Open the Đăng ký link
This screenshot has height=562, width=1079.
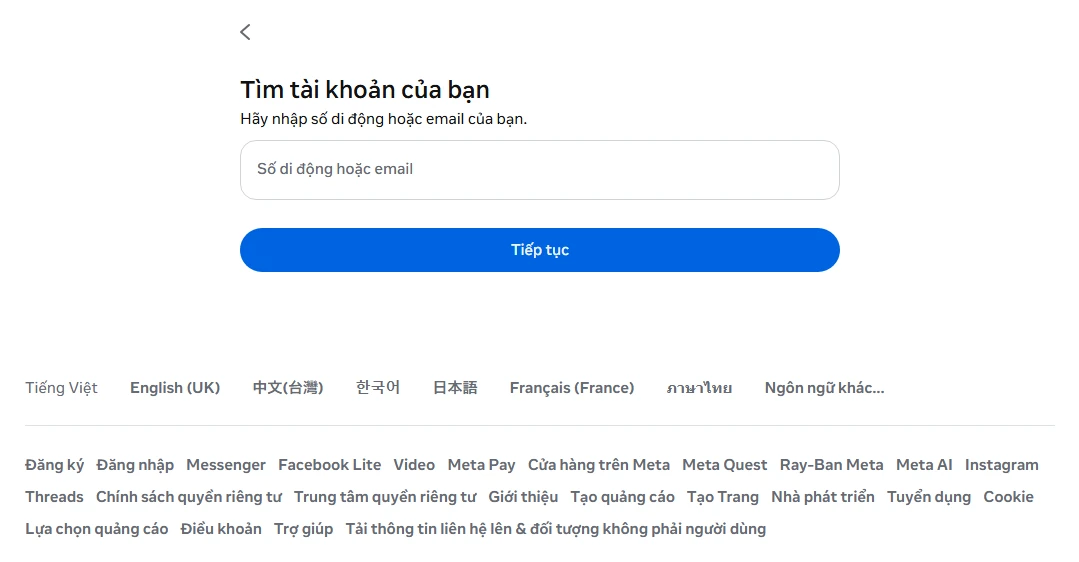click(x=54, y=465)
